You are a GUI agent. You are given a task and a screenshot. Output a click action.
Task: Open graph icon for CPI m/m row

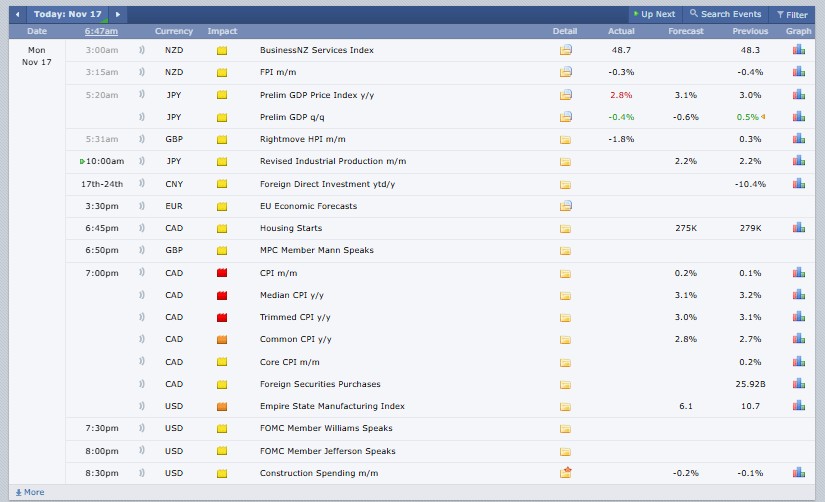coord(798,273)
